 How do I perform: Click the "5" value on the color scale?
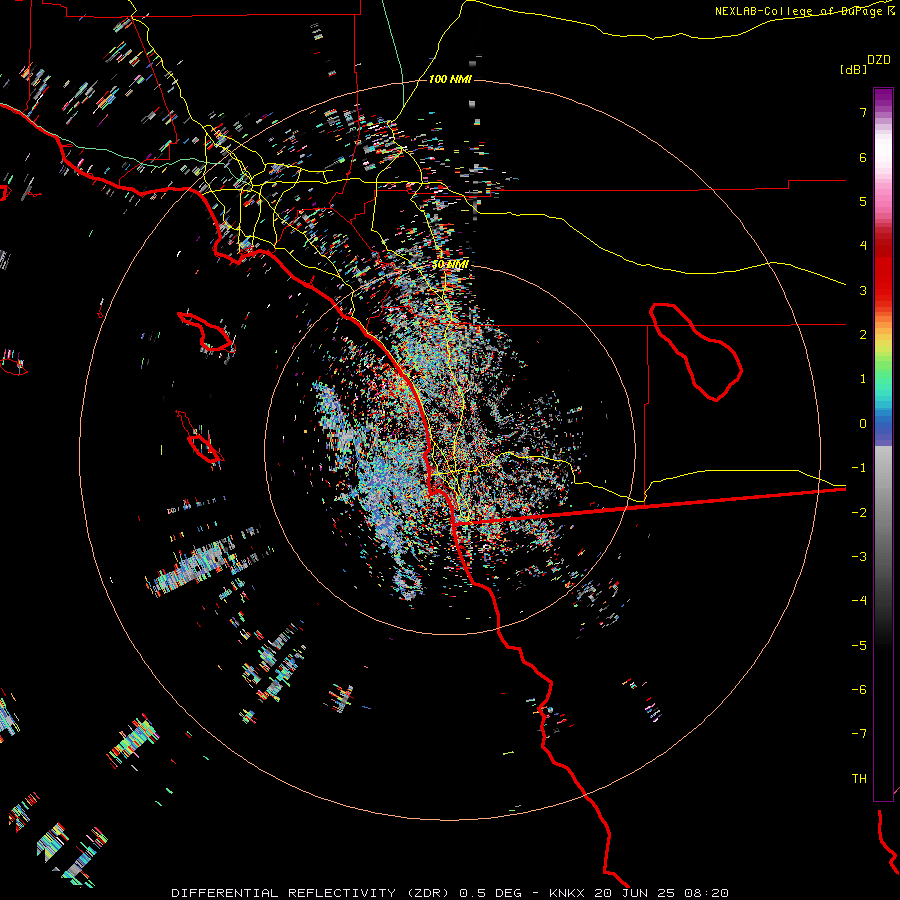coord(863,201)
